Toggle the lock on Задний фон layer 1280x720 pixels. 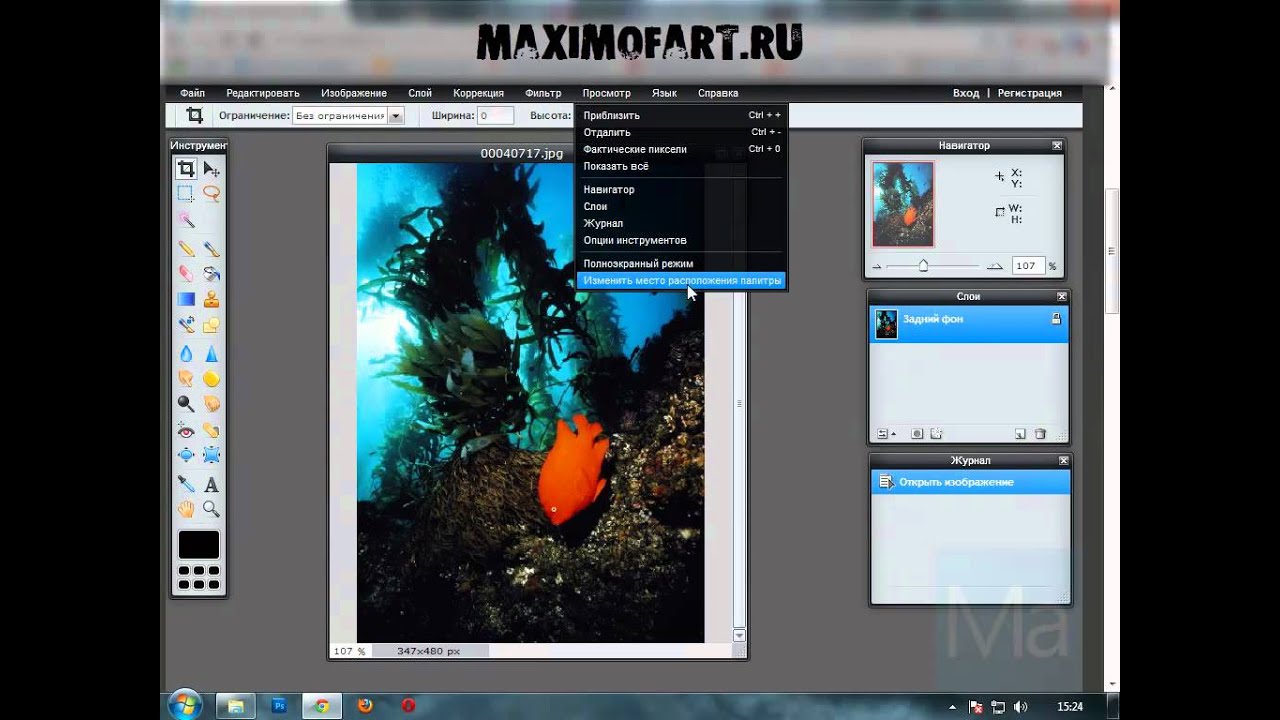point(1055,319)
